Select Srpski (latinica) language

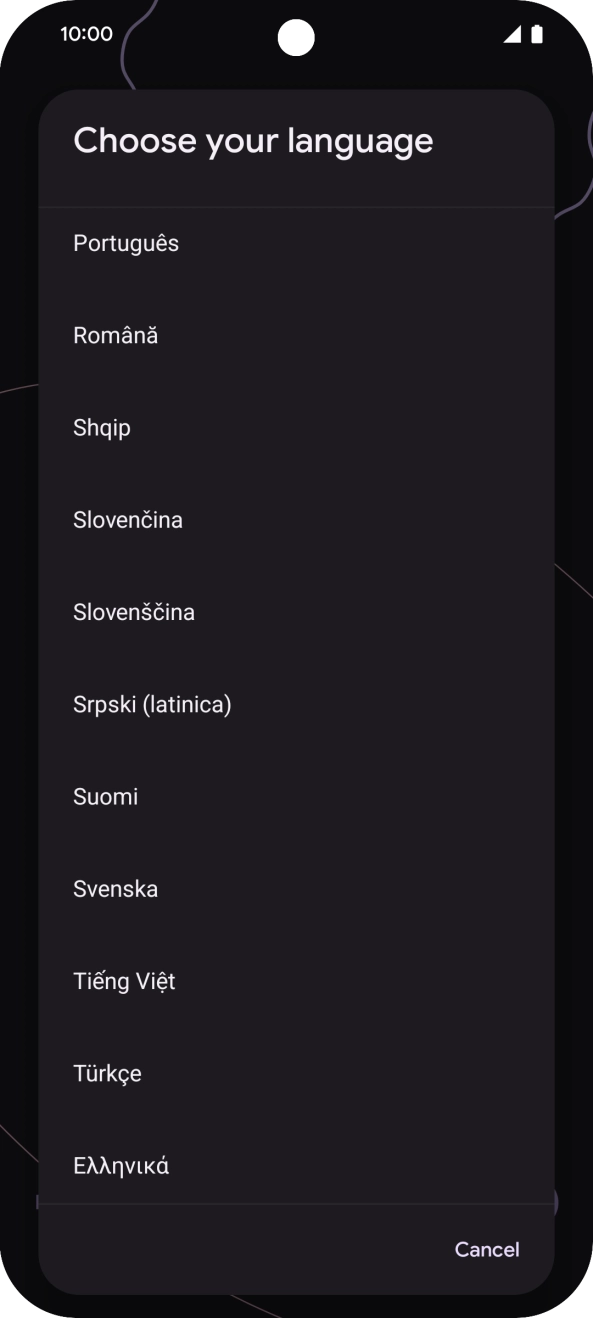296,704
